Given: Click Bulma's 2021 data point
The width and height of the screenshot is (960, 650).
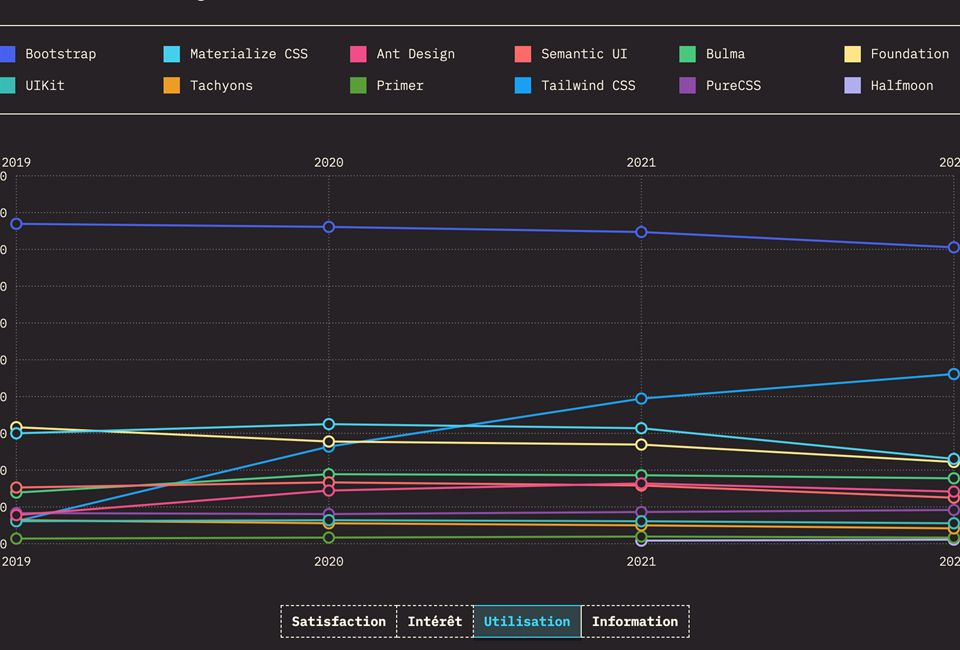Looking at the screenshot, I should pos(641,475).
